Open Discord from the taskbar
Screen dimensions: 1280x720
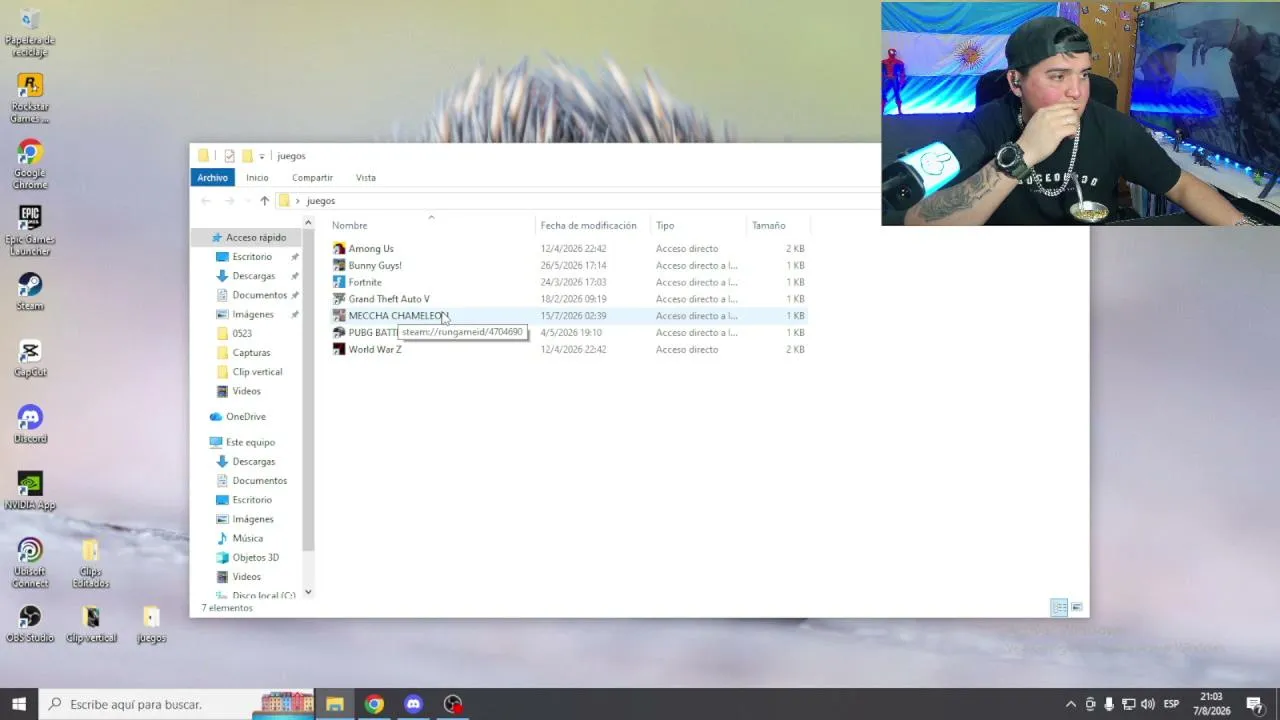click(x=413, y=704)
